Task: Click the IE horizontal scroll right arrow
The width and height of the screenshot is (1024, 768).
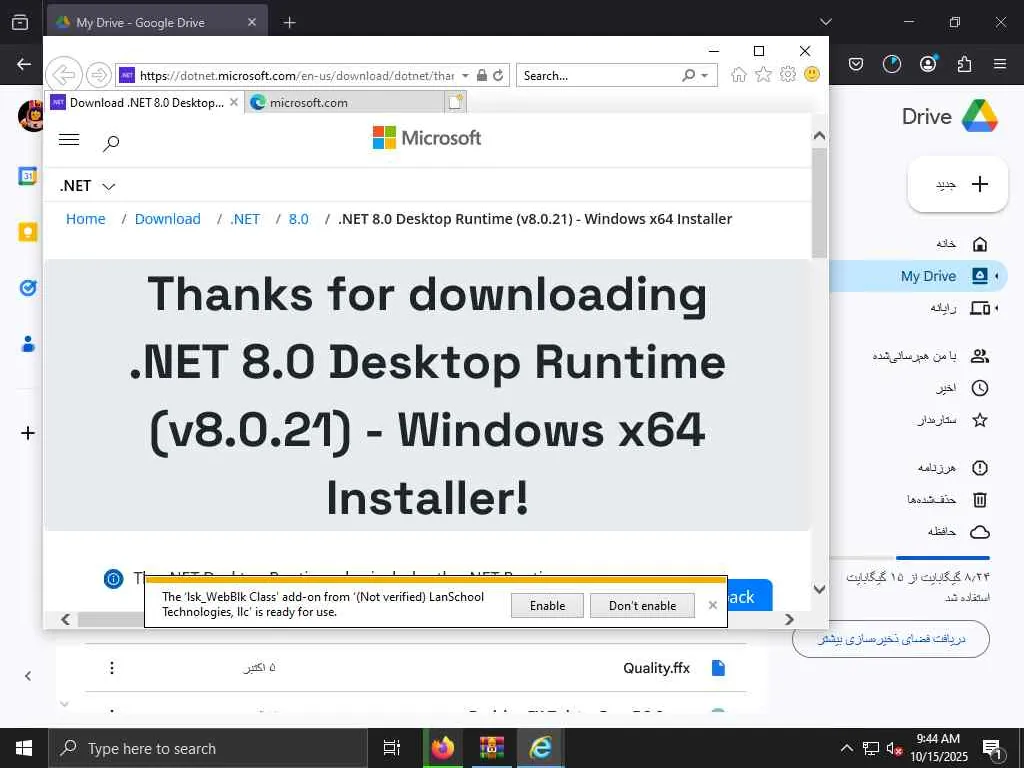Action: pos(789,619)
